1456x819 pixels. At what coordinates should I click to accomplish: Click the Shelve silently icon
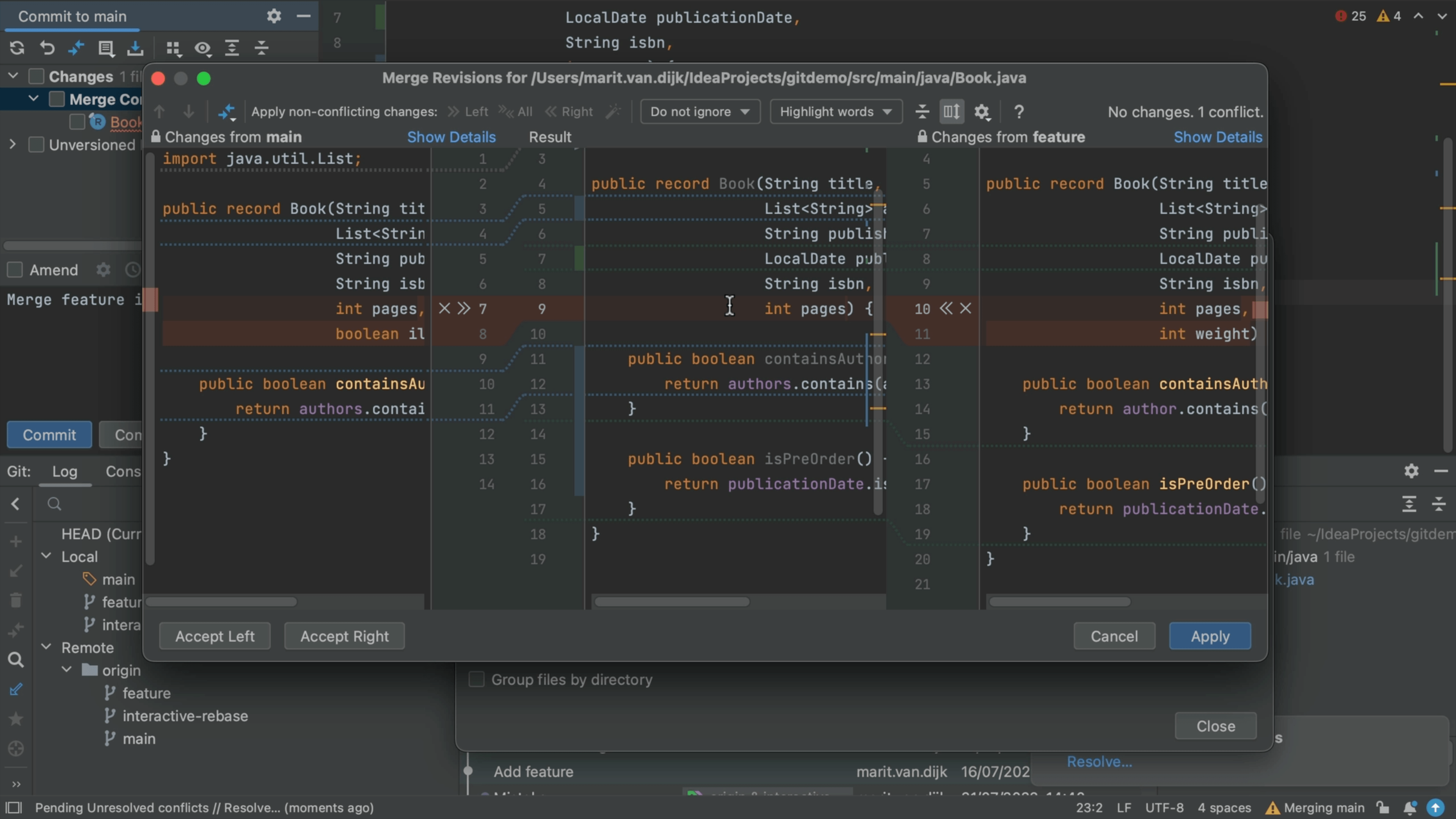click(x=135, y=48)
